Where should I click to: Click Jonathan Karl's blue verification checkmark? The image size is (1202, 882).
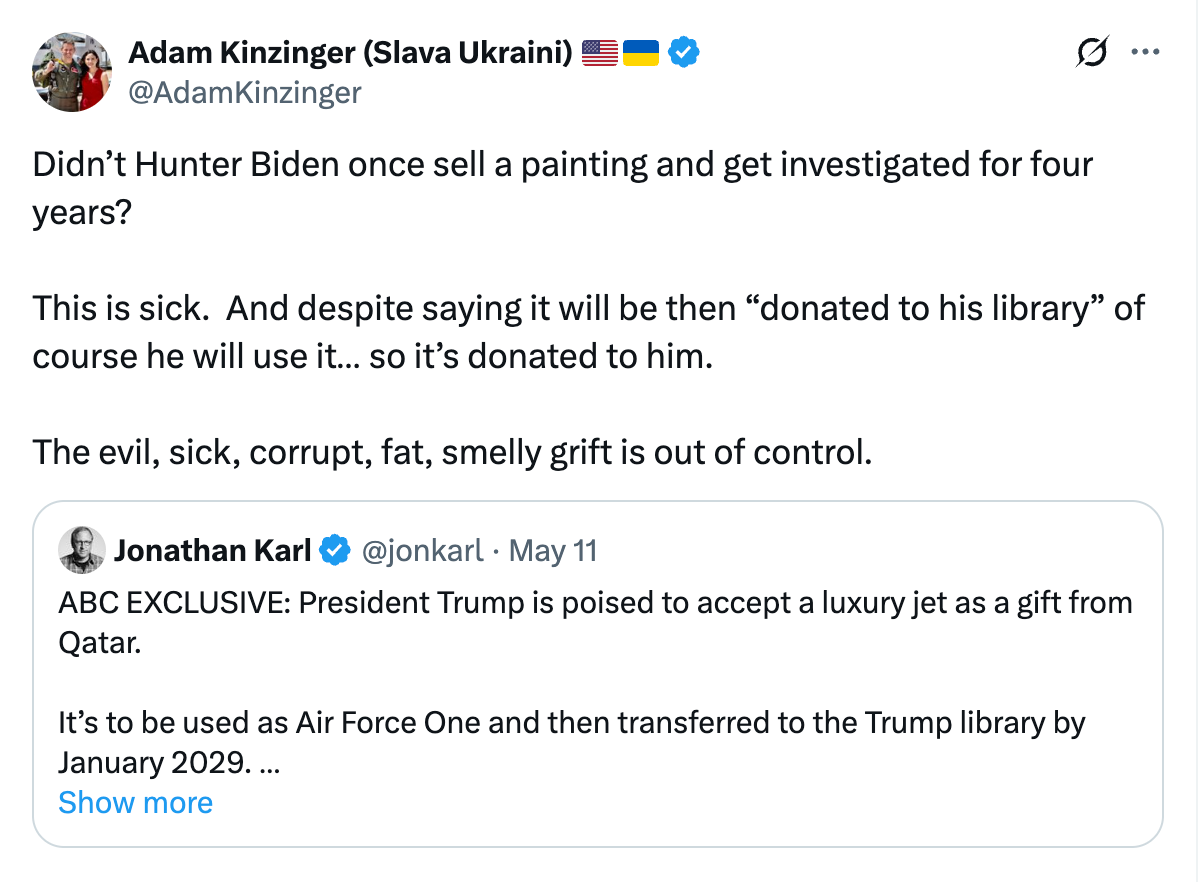coord(335,549)
